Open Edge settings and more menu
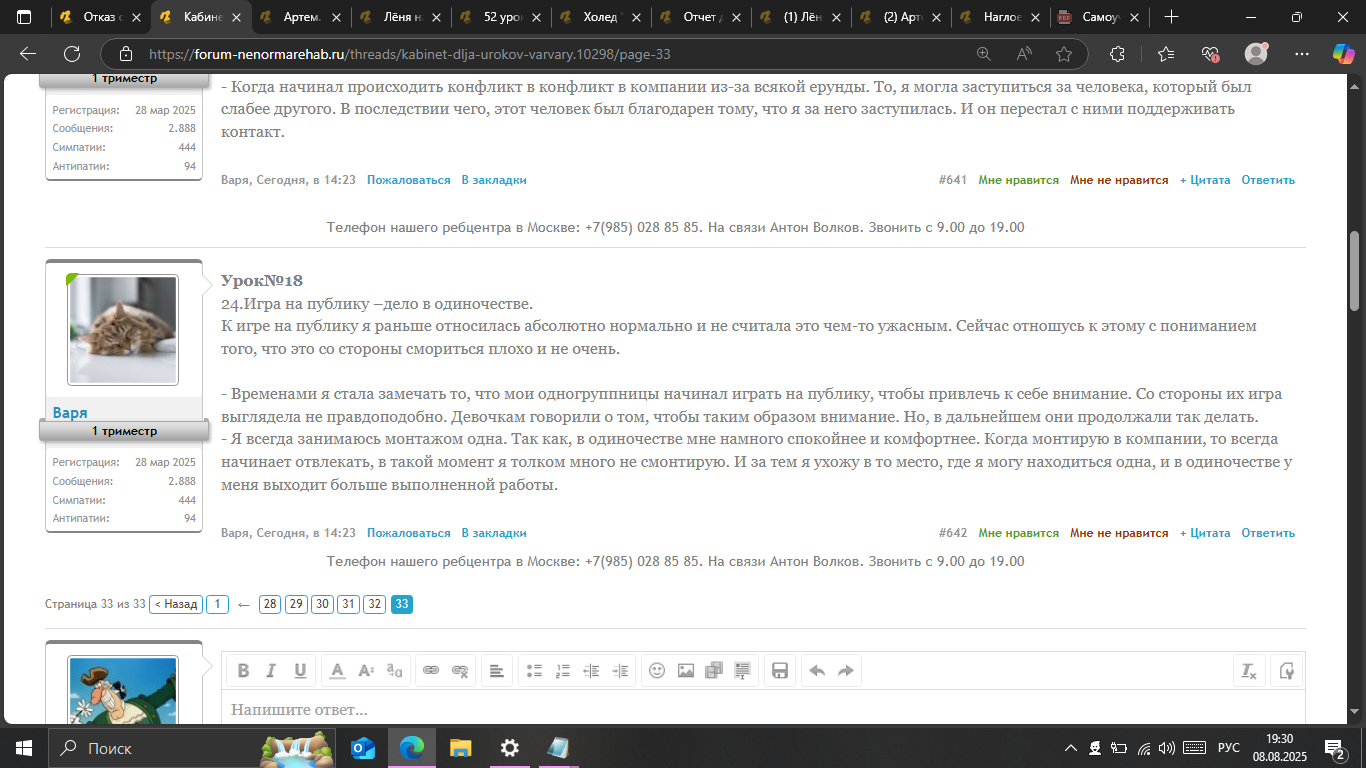 [x=1301, y=54]
